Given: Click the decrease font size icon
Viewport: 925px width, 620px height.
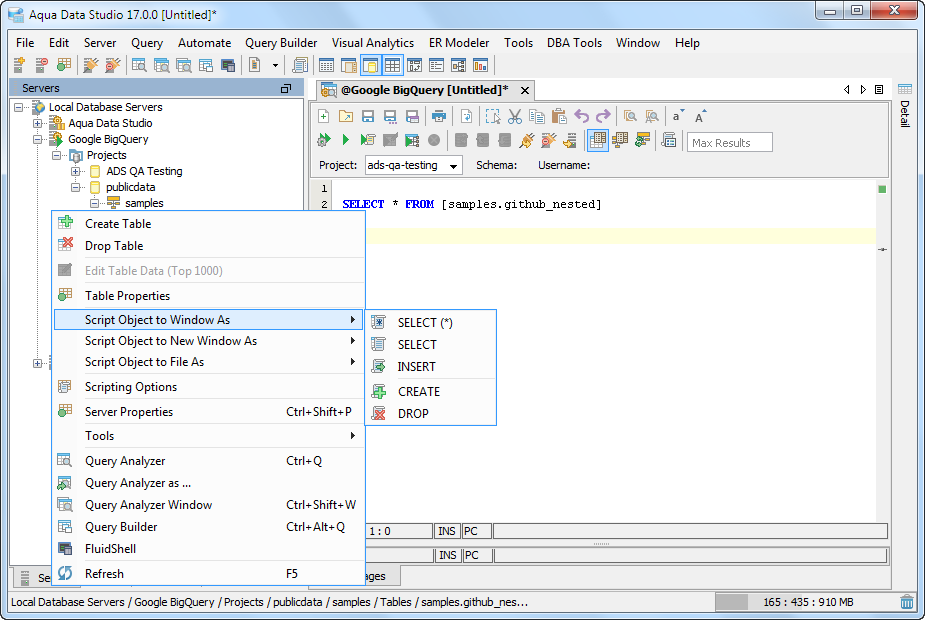Looking at the screenshot, I should [678, 116].
